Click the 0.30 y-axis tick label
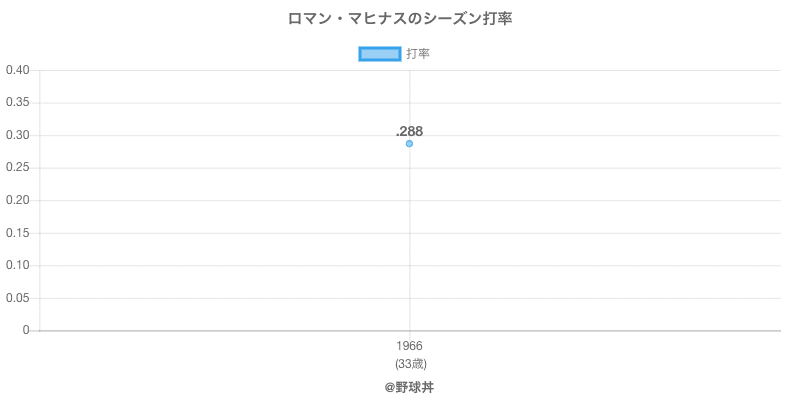 pyautogui.click(x=17, y=135)
